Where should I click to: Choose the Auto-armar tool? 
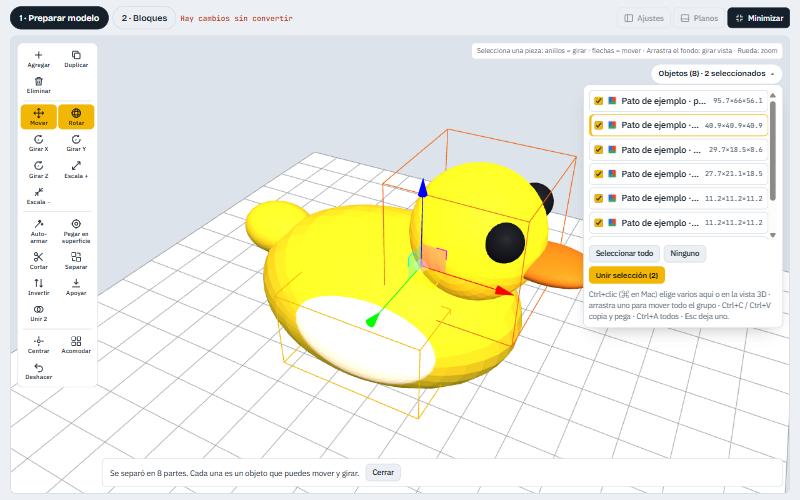coord(38,231)
